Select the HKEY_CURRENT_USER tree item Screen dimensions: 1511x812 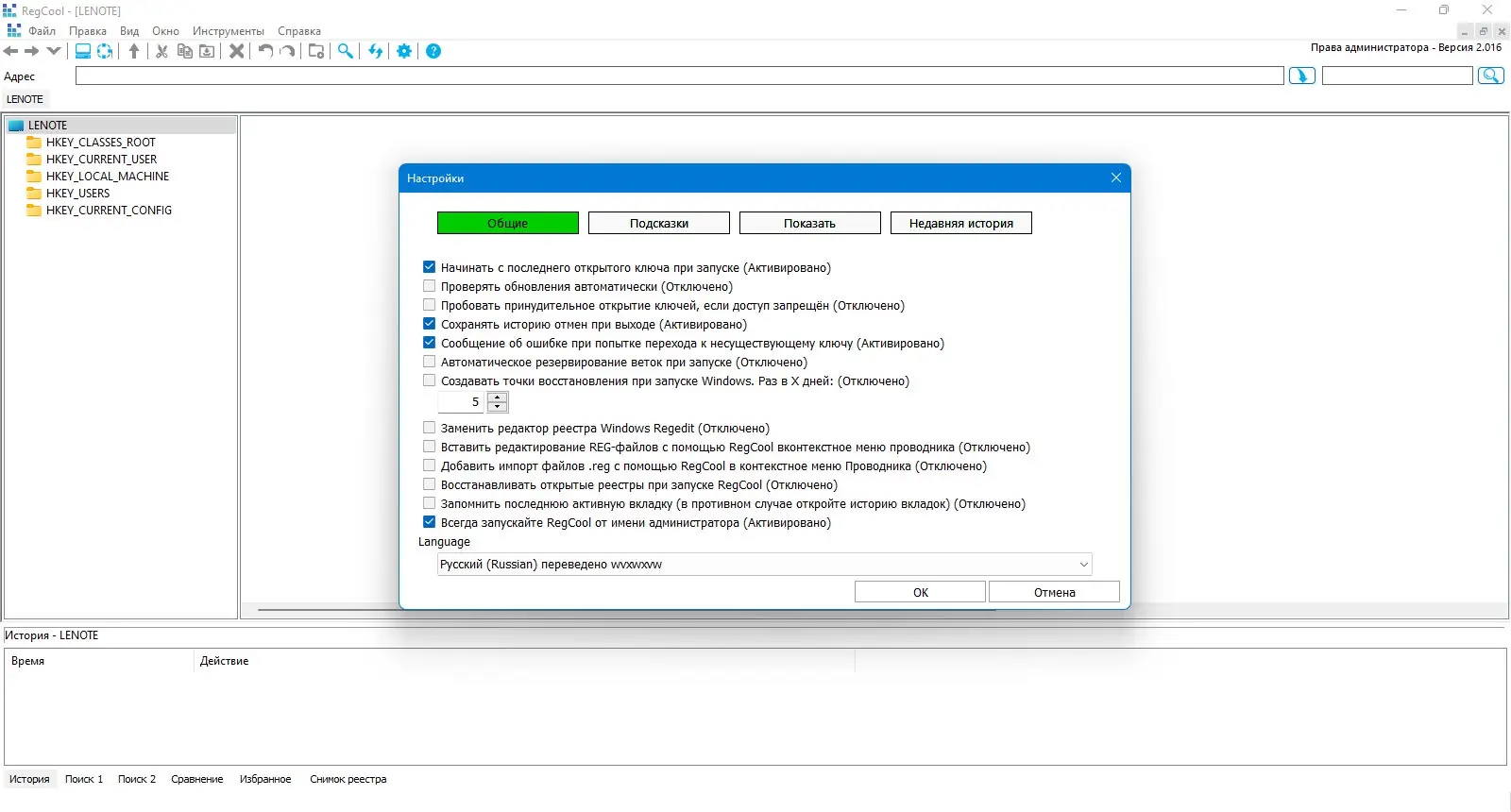[x=101, y=160]
